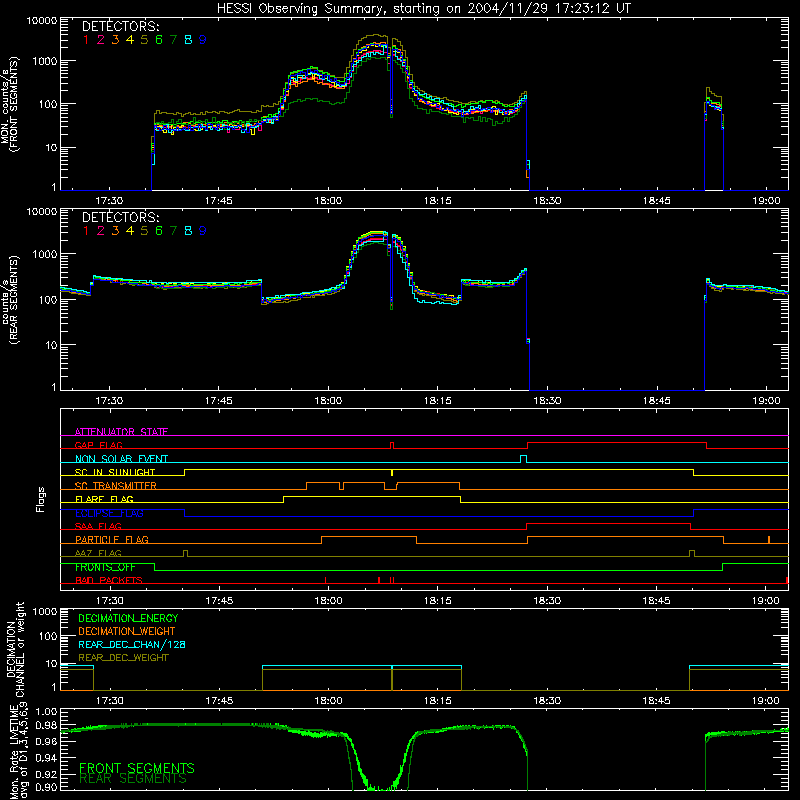Click green detector '6' in front segments legend
The image size is (800, 800).
click(x=159, y=40)
